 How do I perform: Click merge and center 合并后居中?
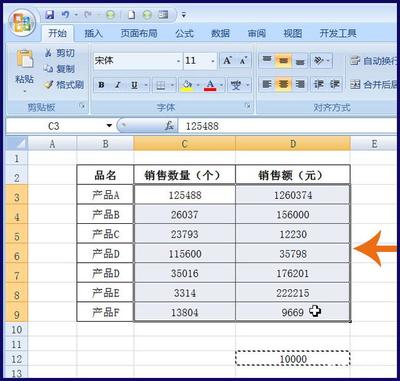click(x=373, y=85)
